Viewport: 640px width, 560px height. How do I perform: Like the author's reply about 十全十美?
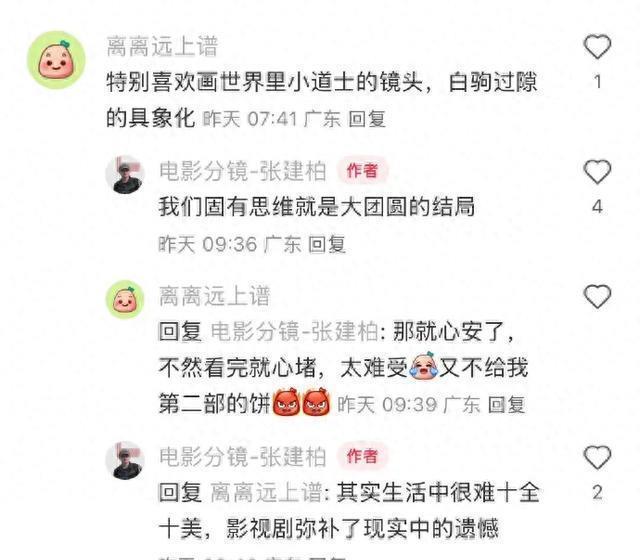point(597,457)
